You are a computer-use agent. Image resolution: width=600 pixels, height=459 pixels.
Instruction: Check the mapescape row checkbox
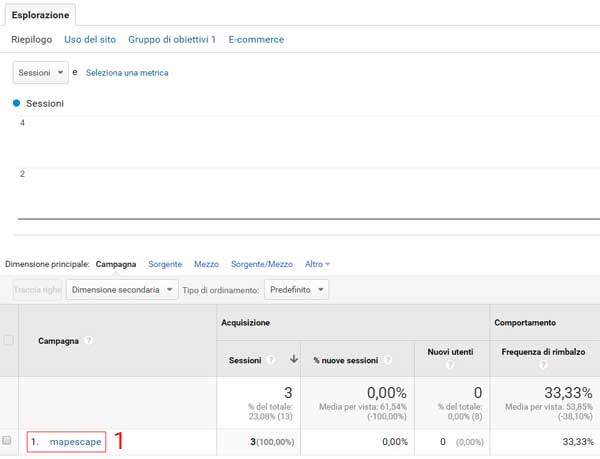click(9, 441)
